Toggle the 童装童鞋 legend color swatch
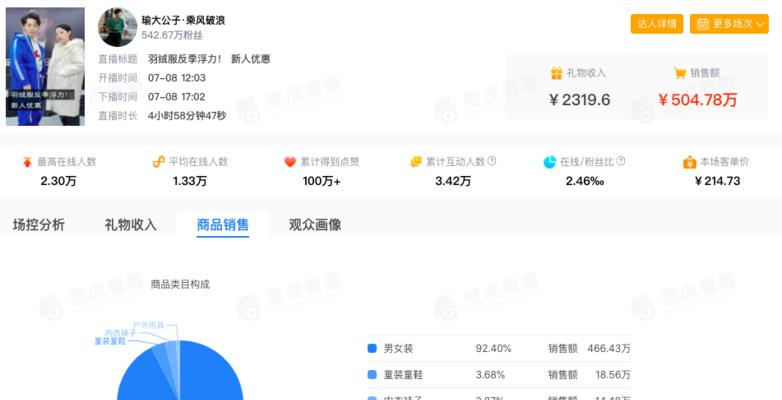 (x=372, y=375)
